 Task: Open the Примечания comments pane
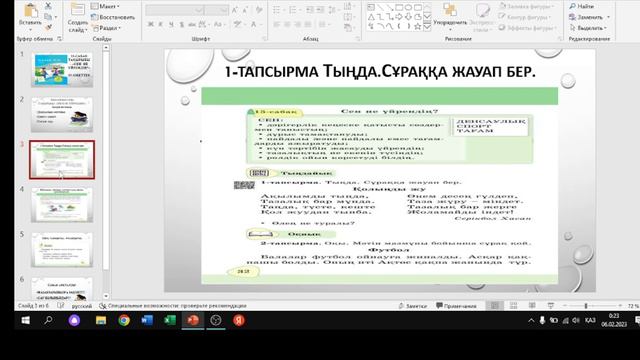pos(456,306)
